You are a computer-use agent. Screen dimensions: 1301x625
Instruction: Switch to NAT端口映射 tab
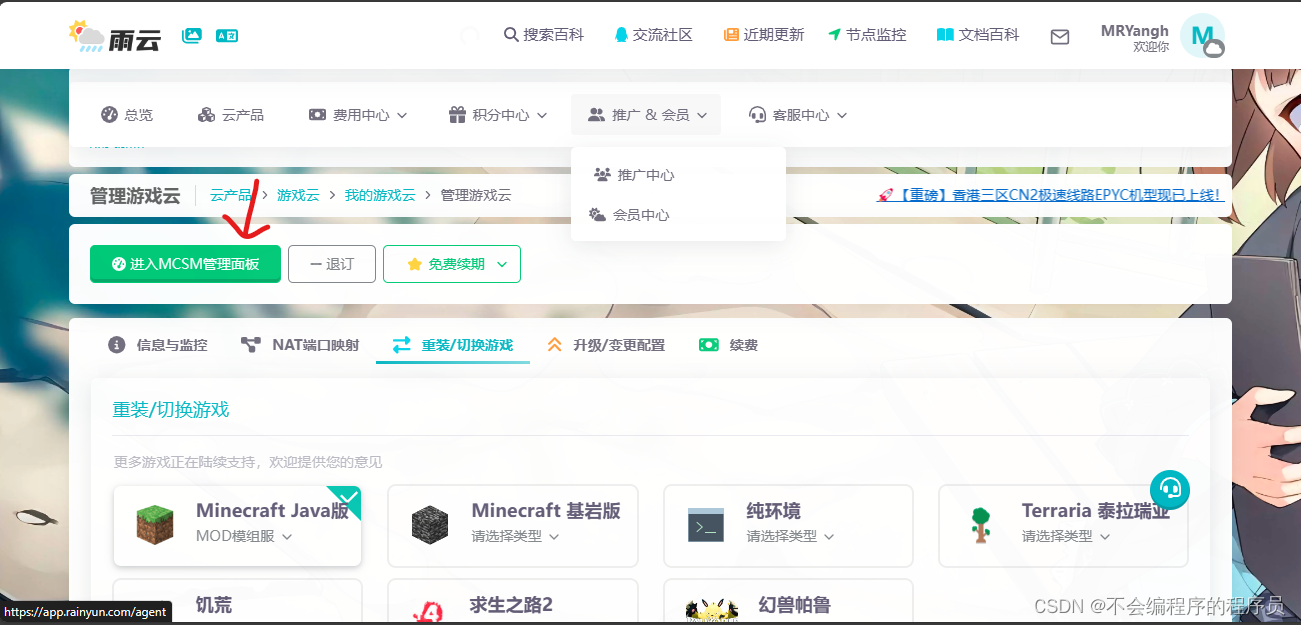click(300, 345)
